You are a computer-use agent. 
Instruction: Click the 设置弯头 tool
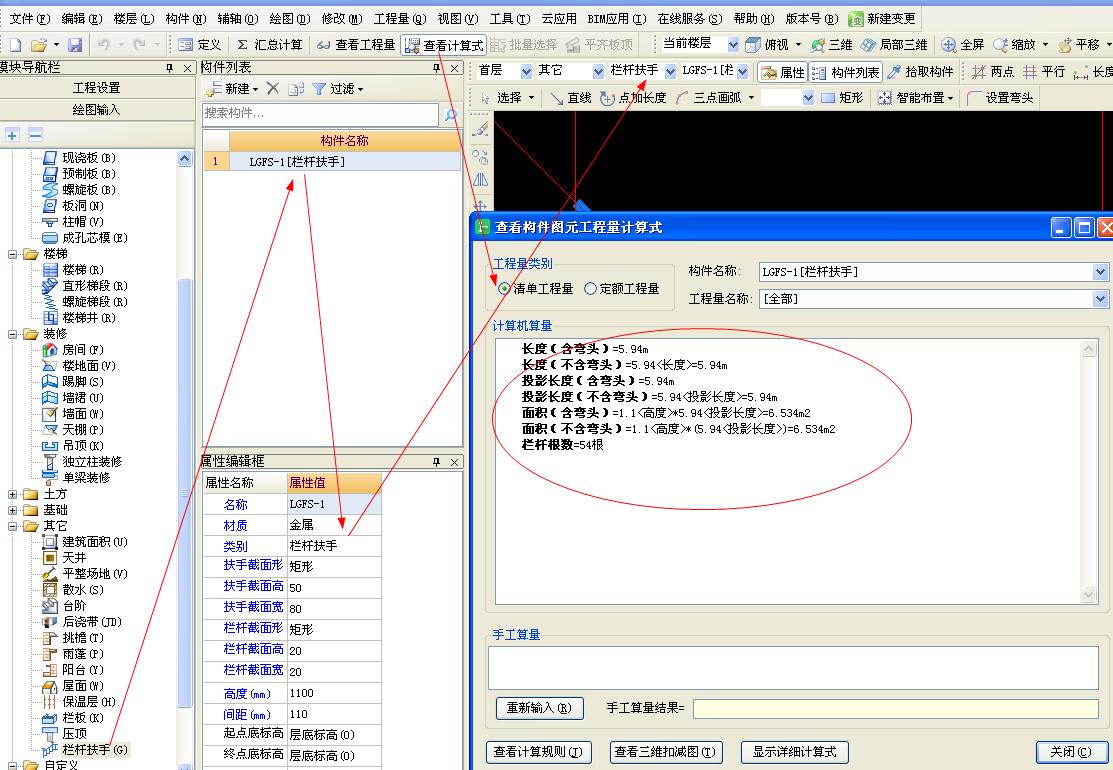[1001, 98]
